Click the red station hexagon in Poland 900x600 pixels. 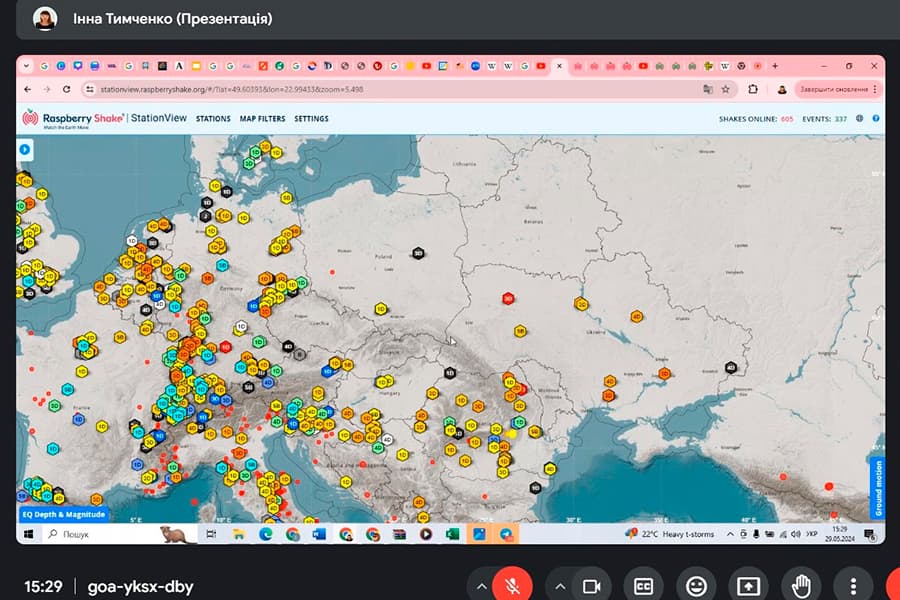click(x=508, y=297)
